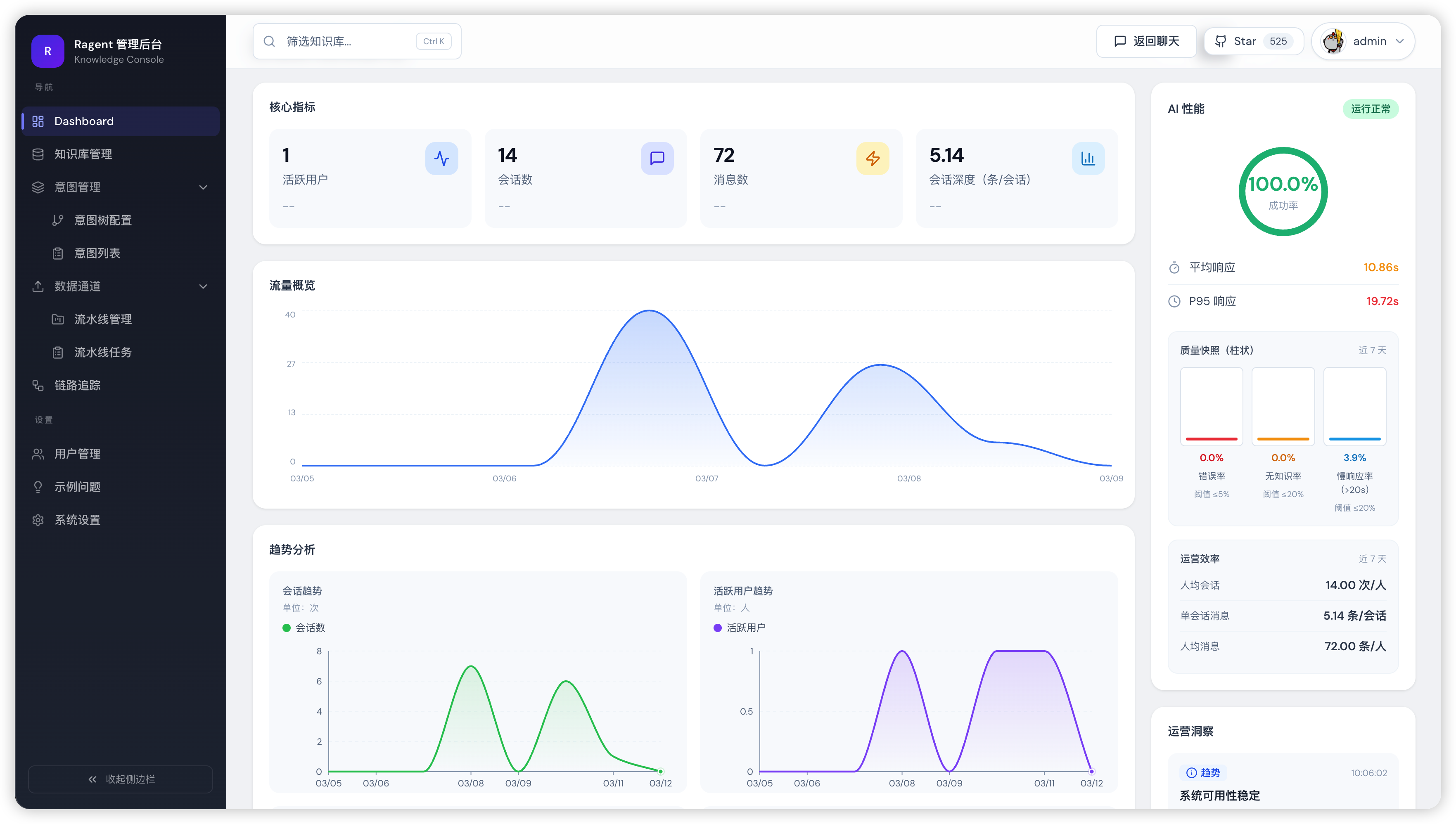Image resolution: width=1456 pixels, height=824 pixels.
Task: Click the search magnifier icon
Action: [x=270, y=41]
